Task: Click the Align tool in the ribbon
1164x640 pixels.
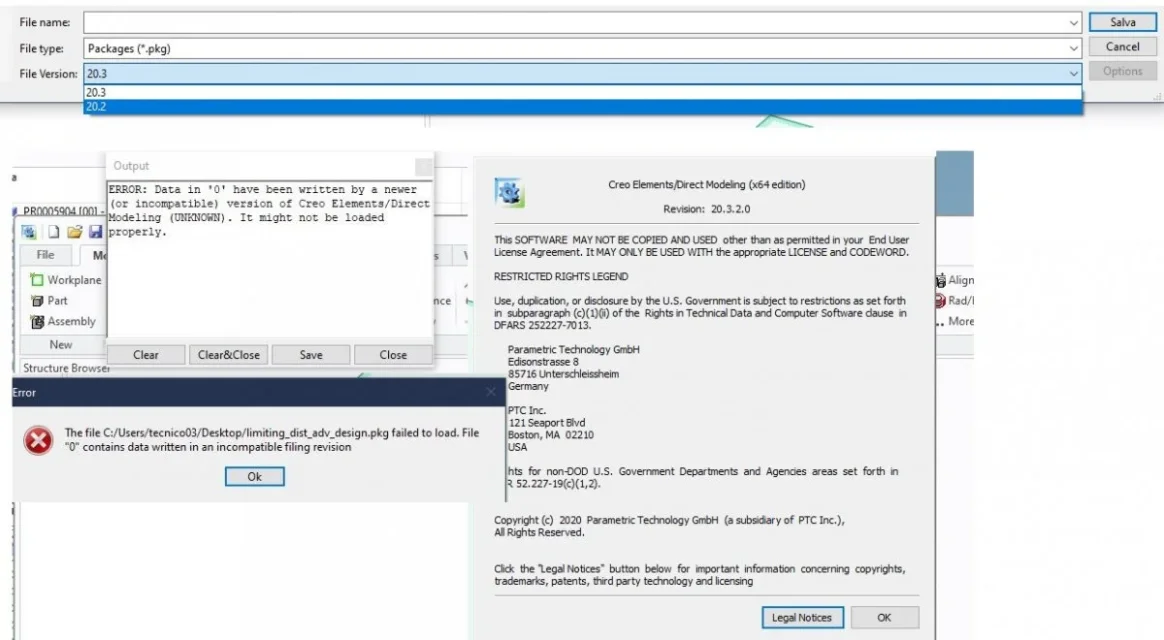Action: [x=955, y=280]
